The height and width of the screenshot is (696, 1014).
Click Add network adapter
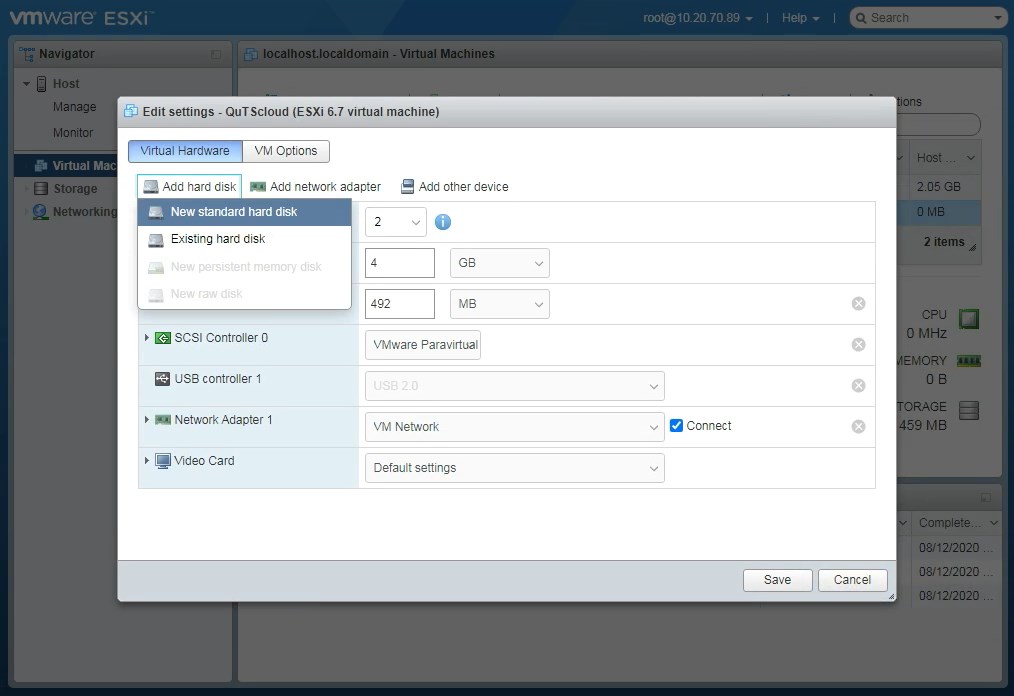pyautogui.click(x=316, y=186)
